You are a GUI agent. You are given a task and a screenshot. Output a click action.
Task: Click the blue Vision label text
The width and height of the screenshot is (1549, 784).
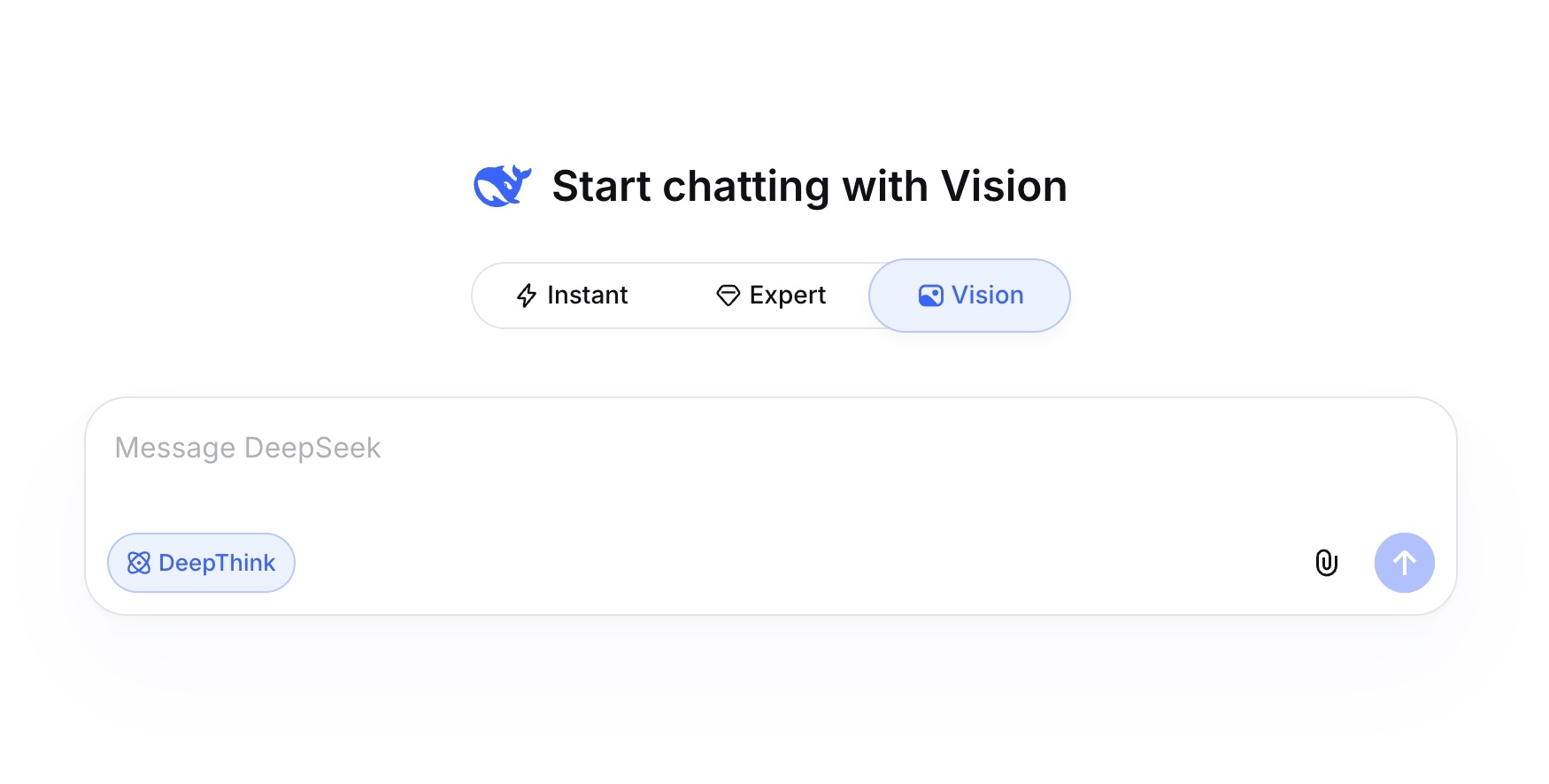click(x=987, y=295)
